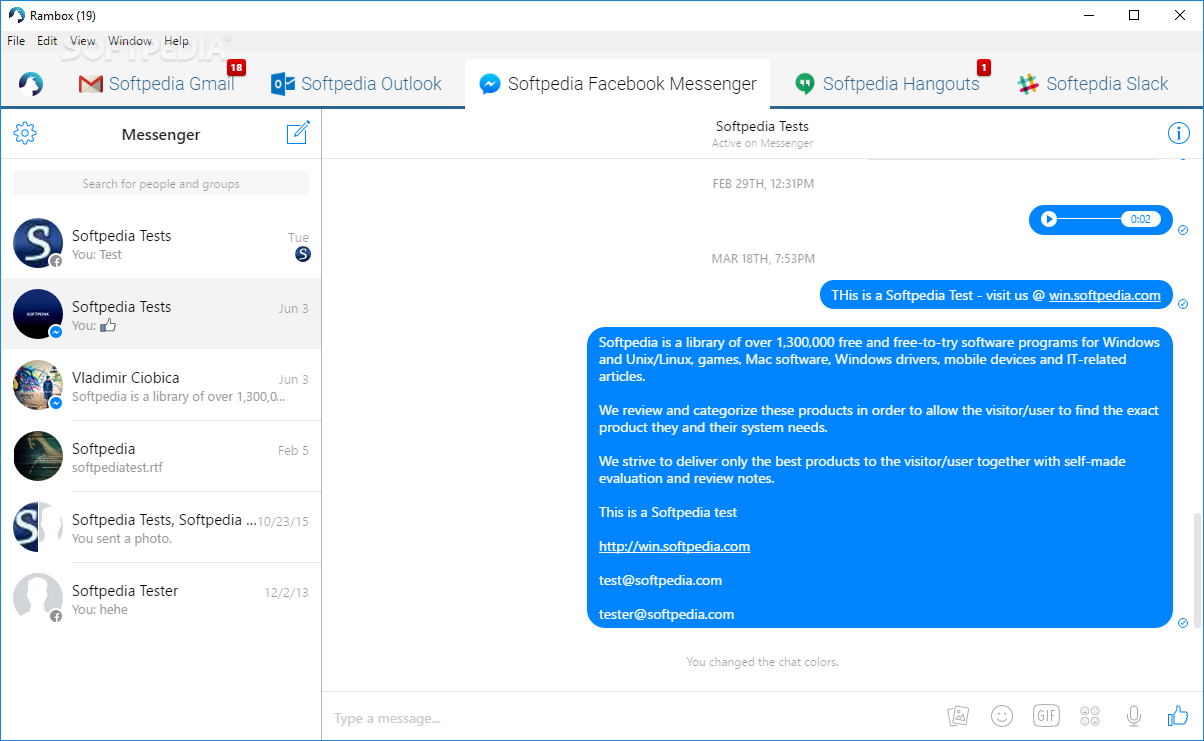1204x741 pixels.
Task: Click delivered checkmark beside the long message
Action: (x=1183, y=622)
